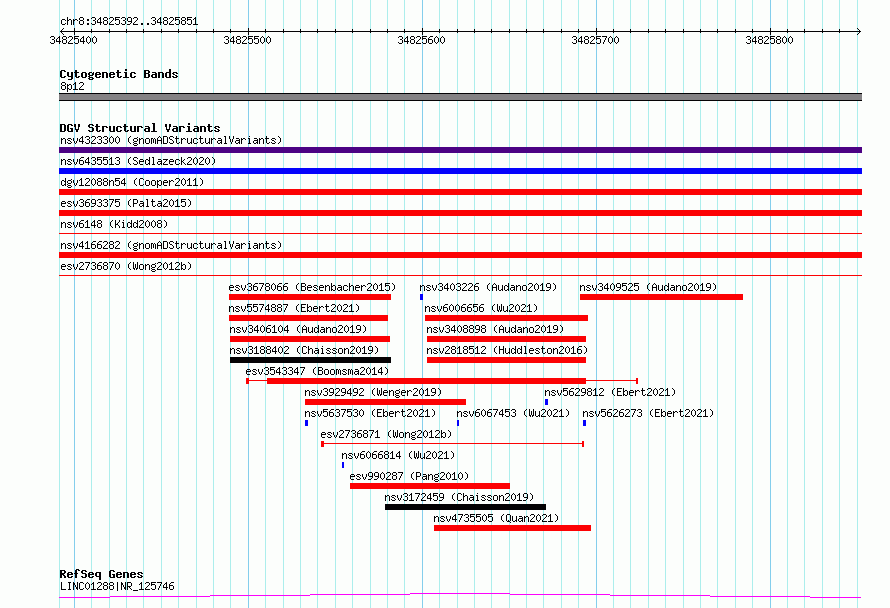Select esv3678066 (Besenbacher2015) label
Image resolution: width=890 pixels, height=608 pixels.
312,287
